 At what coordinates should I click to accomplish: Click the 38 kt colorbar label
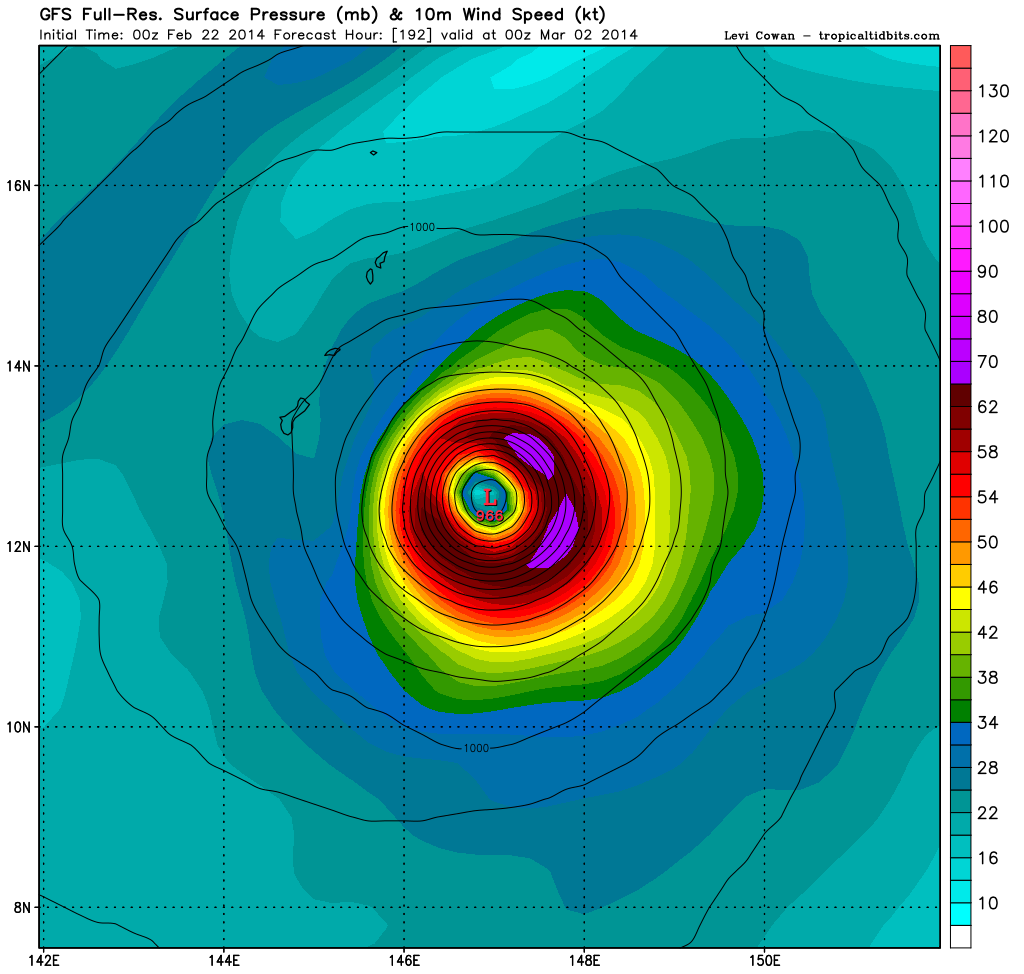pos(988,677)
